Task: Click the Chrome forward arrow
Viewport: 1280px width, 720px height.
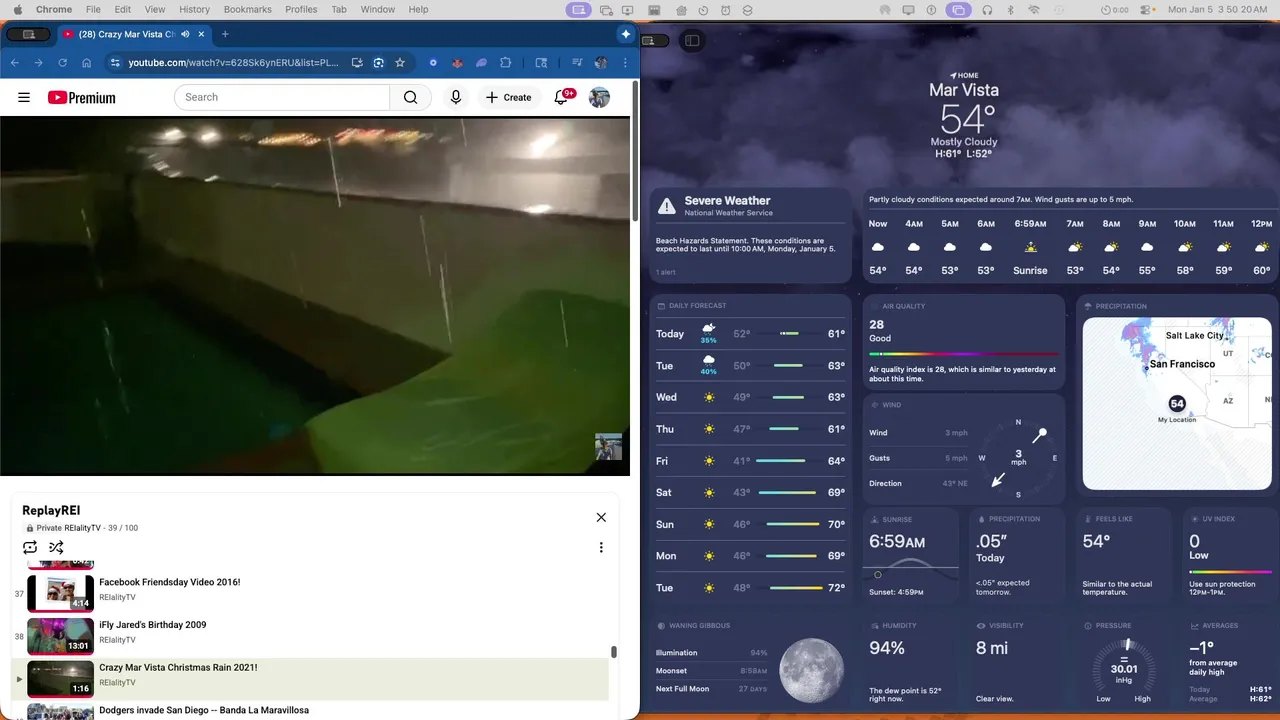Action: click(x=39, y=62)
